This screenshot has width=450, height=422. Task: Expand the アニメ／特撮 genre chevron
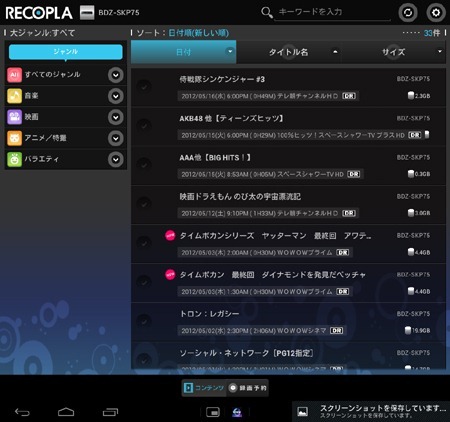(x=116, y=138)
